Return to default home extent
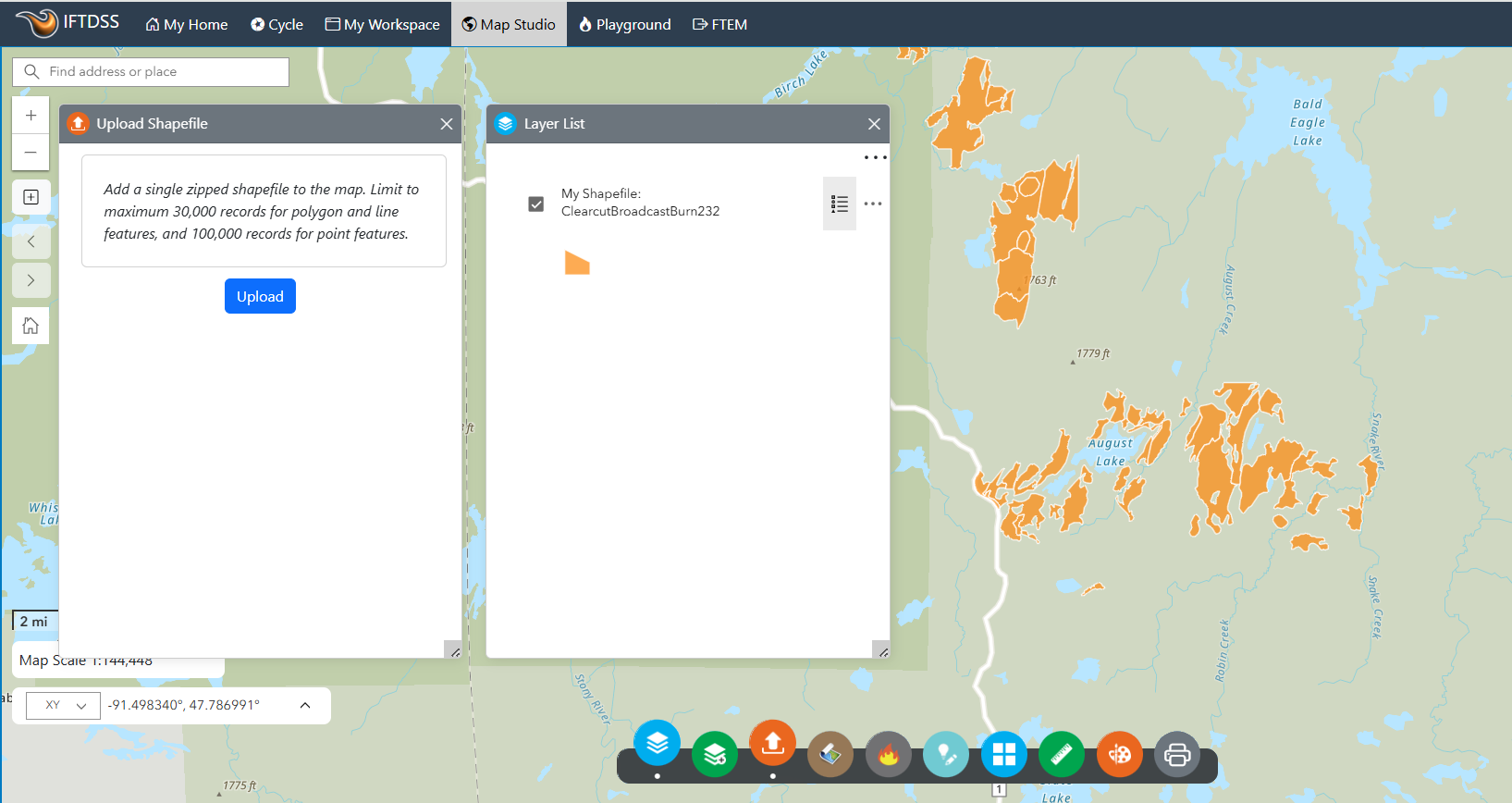The width and height of the screenshot is (1512, 803). tap(31, 326)
